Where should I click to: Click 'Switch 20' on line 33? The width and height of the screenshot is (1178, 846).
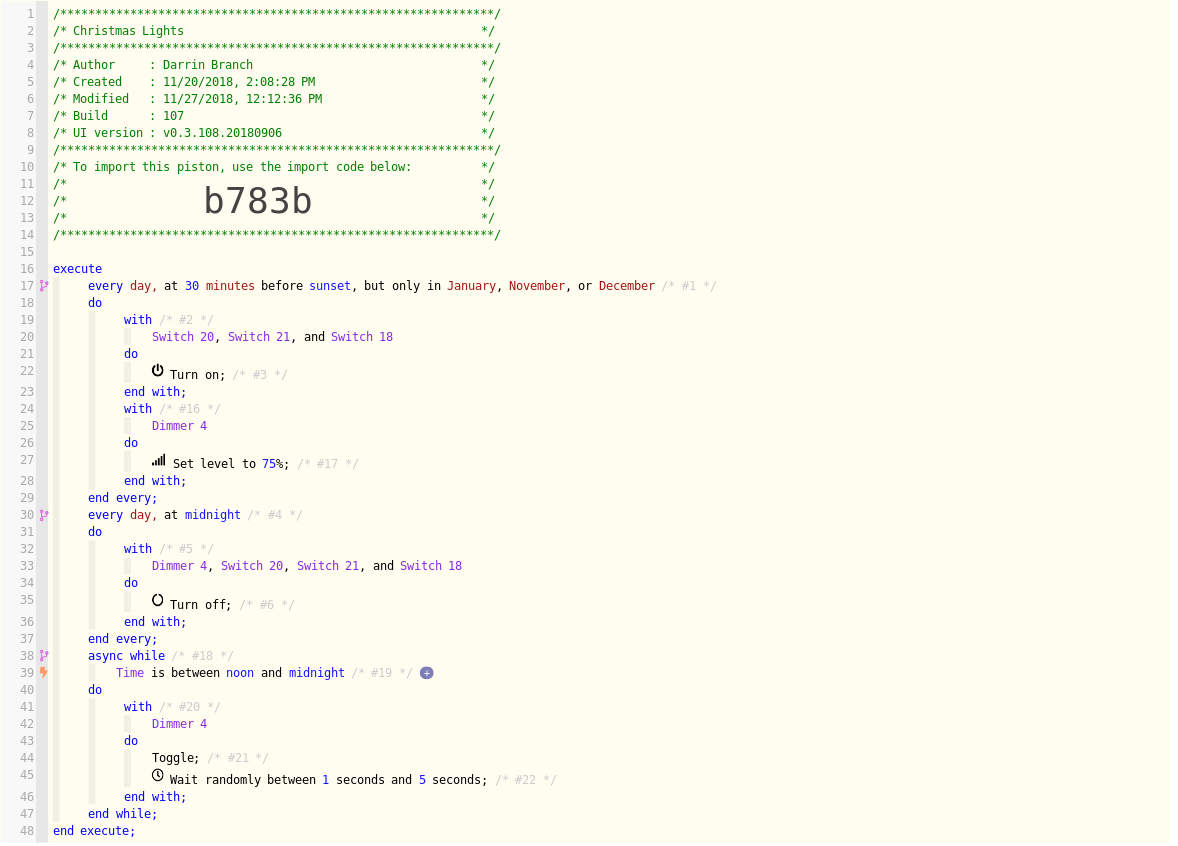[x=253, y=569]
